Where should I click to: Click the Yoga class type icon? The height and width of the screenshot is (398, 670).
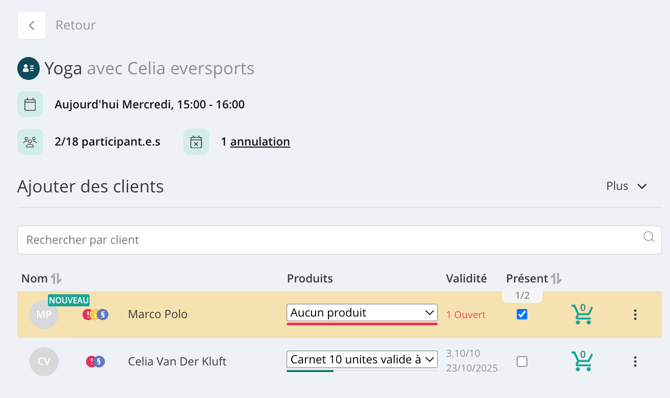pyautogui.click(x=29, y=68)
